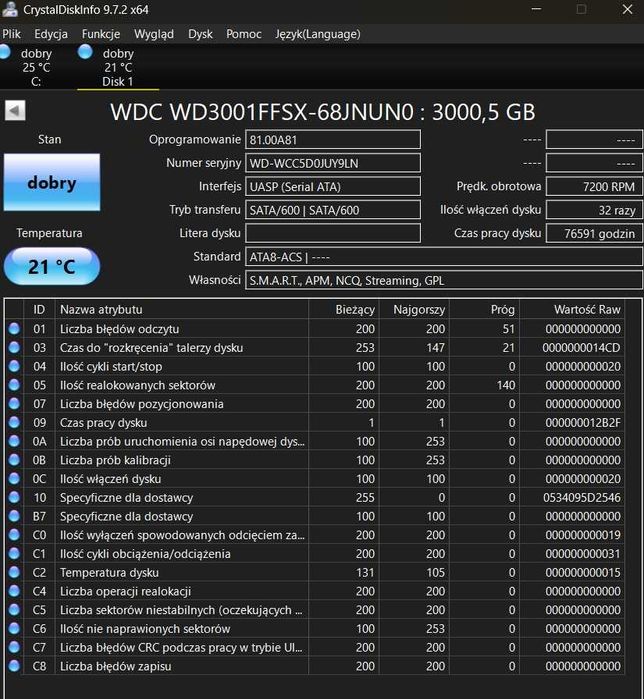Open the Pomoc menu
644x699 pixels.
click(243, 34)
